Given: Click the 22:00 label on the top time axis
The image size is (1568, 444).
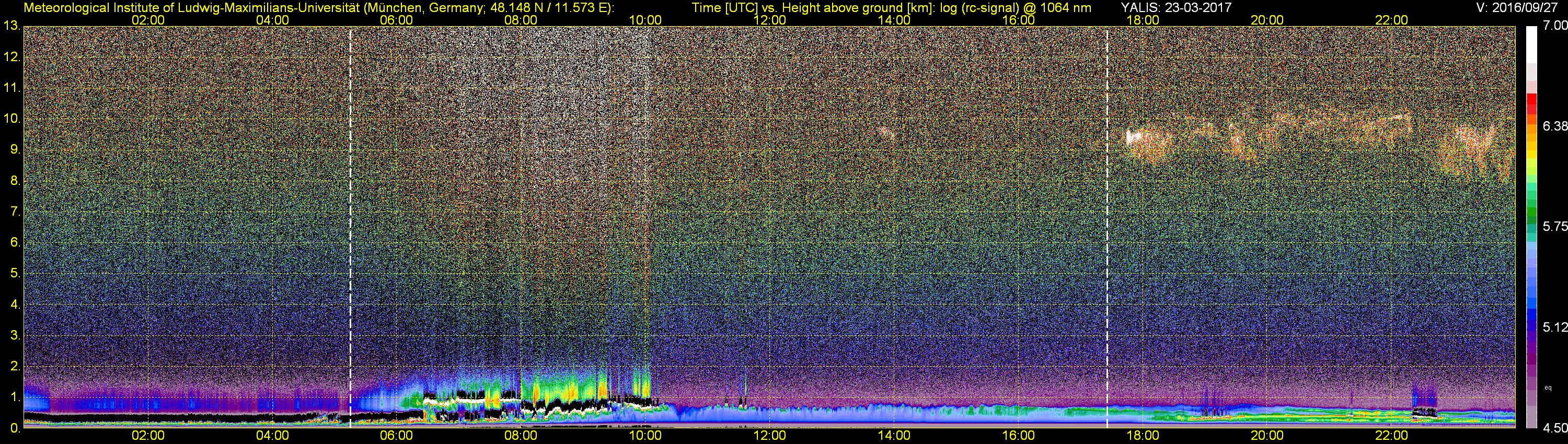Looking at the screenshot, I should 1391,20.
